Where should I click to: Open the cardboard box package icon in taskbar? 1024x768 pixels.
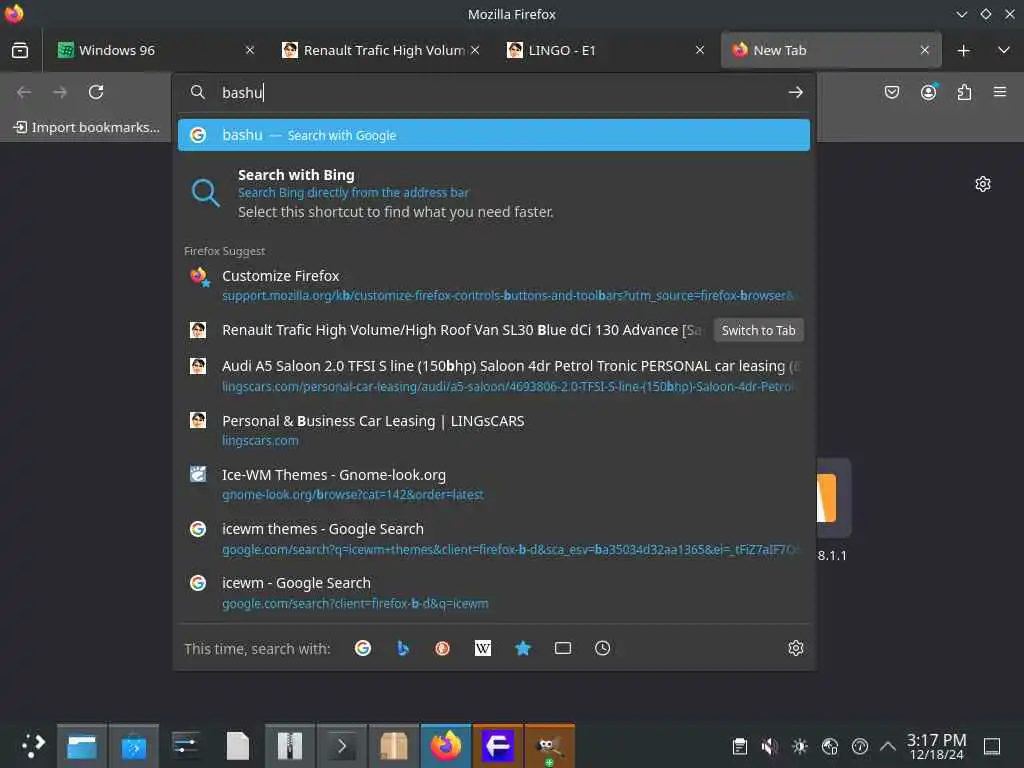[x=394, y=746]
